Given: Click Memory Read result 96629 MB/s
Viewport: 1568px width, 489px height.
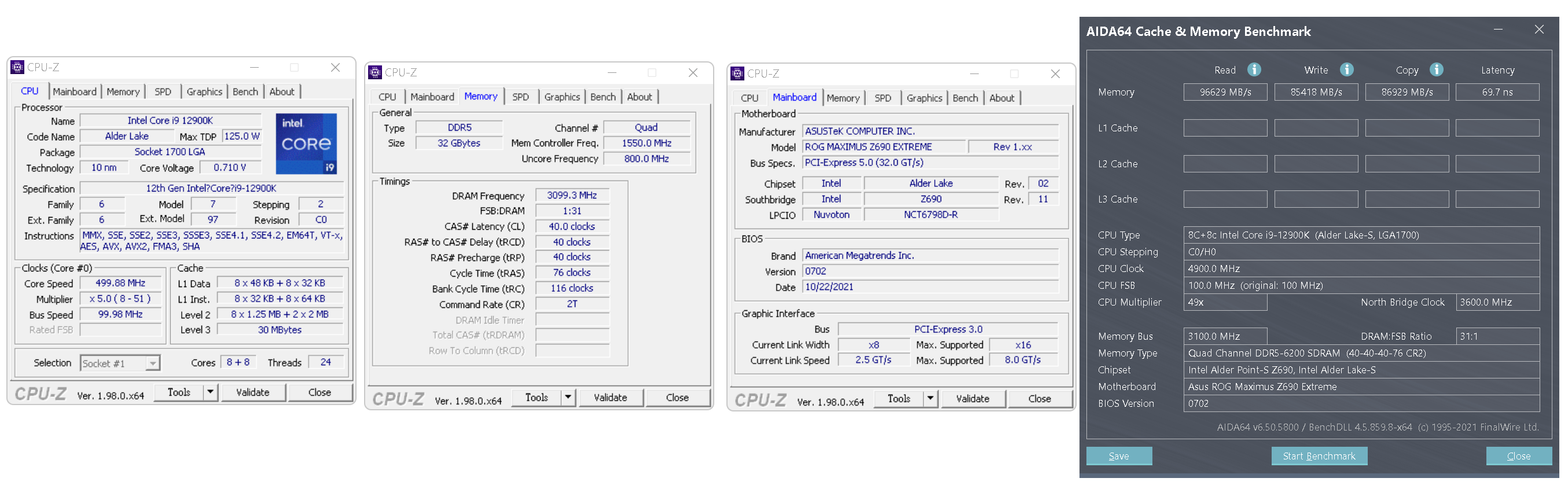Looking at the screenshot, I should click(1225, 92).
